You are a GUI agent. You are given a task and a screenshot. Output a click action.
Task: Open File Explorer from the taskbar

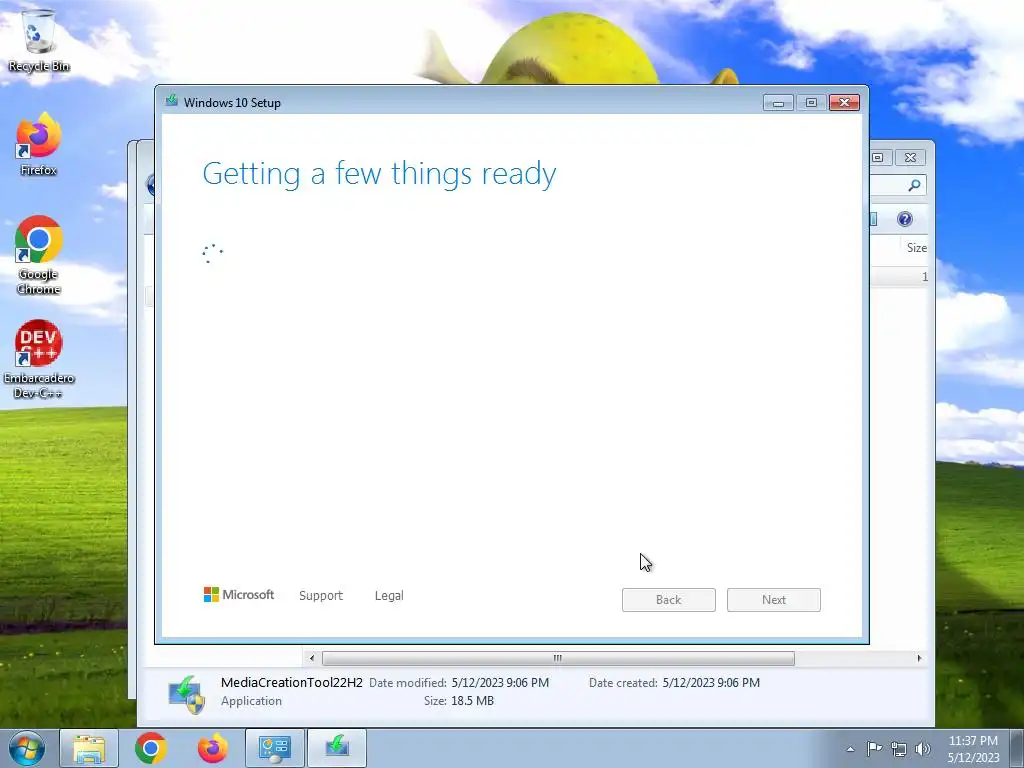tap(89, 748)
